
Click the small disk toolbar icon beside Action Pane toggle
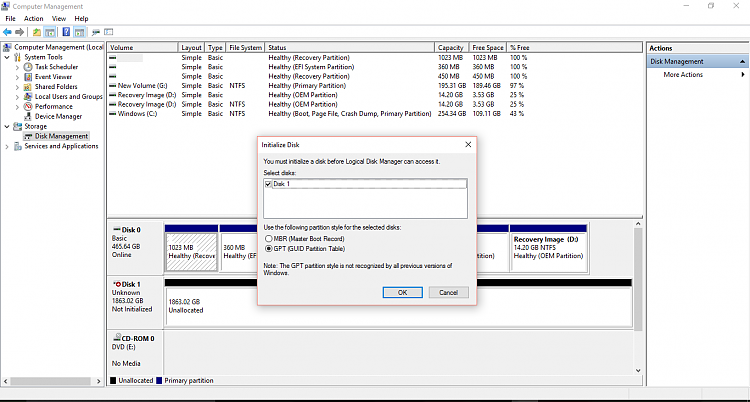[96, 32]
